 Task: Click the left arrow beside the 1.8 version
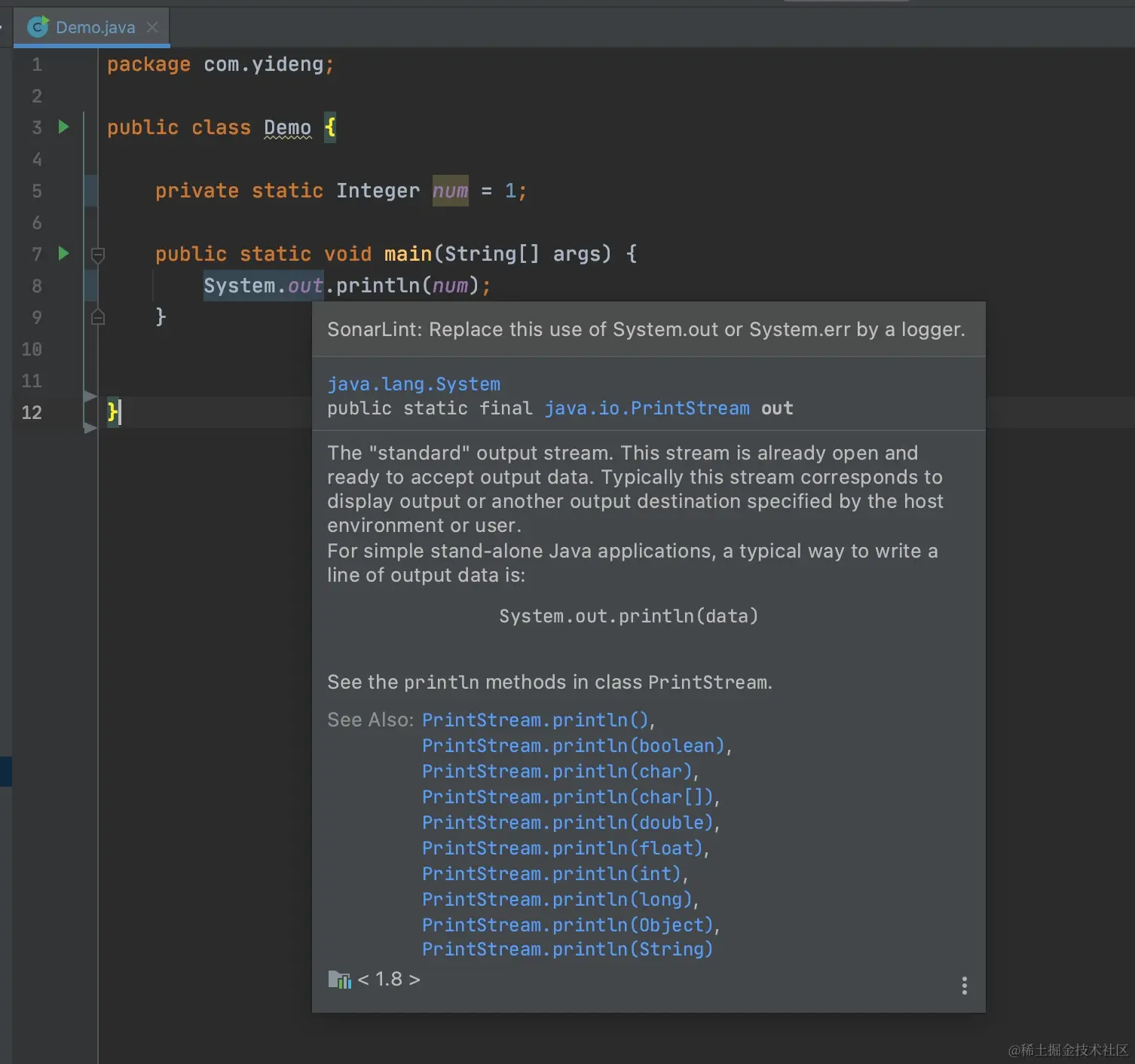click(364, 979)
